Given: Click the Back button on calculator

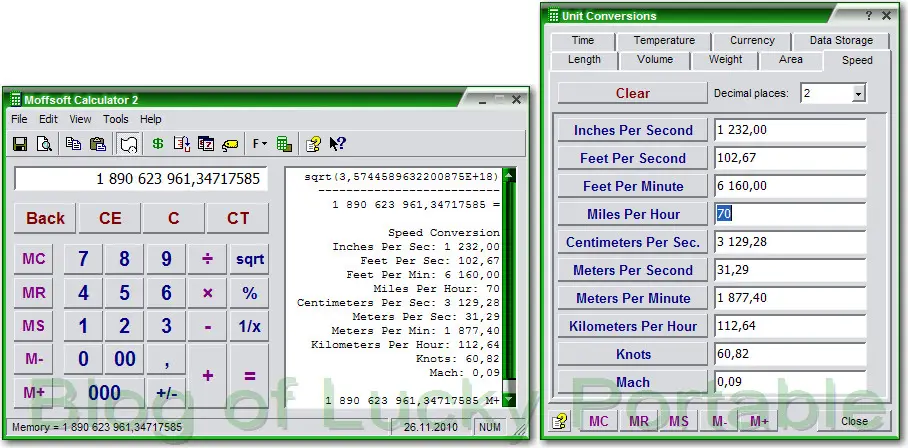Looking at the screenshot, I should coord(45,218).
